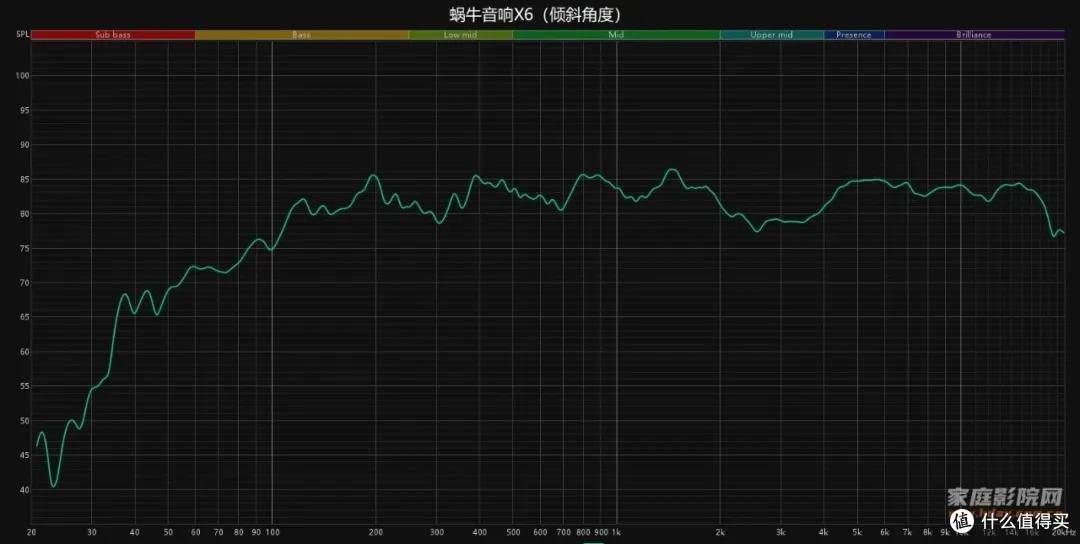Click the 100 value on SPL axis

coord(23,76)
